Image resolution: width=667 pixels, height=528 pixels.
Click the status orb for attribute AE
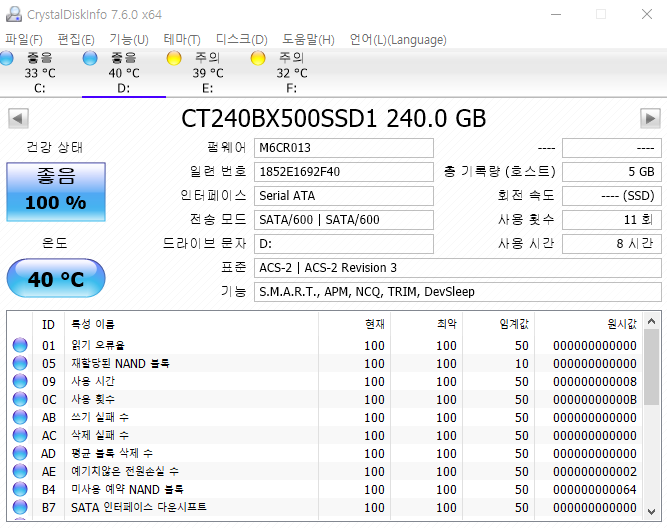(x=20, y=471)
